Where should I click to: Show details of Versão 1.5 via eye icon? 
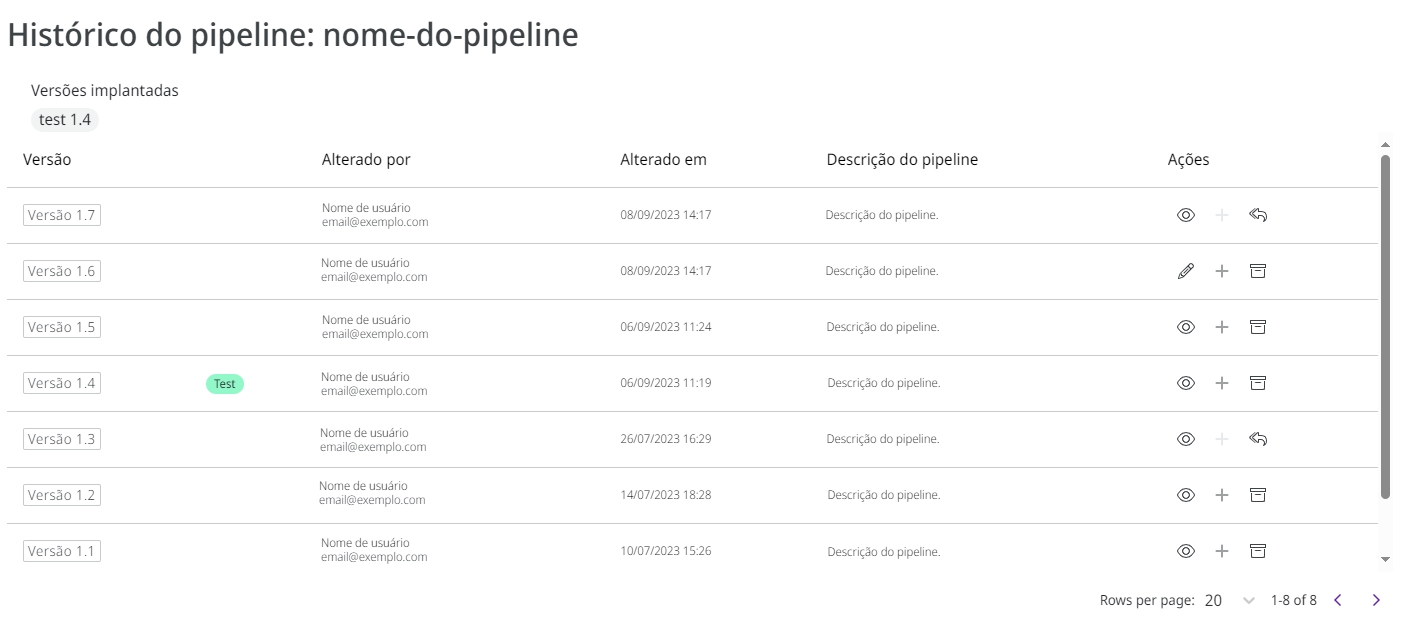(1185, 326)
